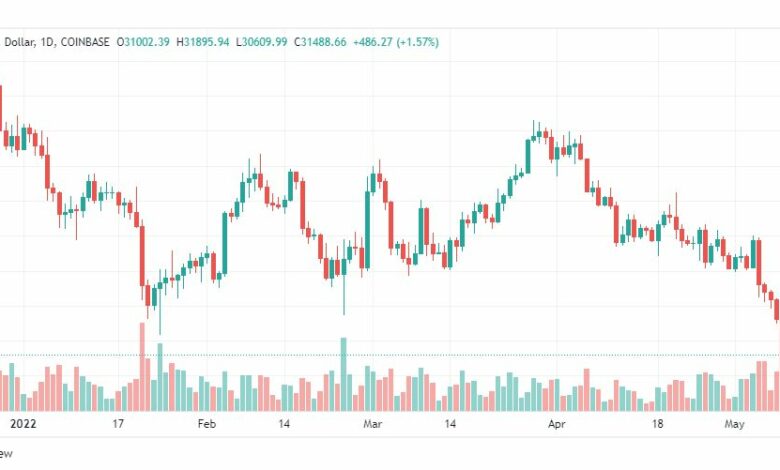Click the February 14 date label
Image resolution: width=780 pixels, height=470 pixels.
click(x=284, y=424)
